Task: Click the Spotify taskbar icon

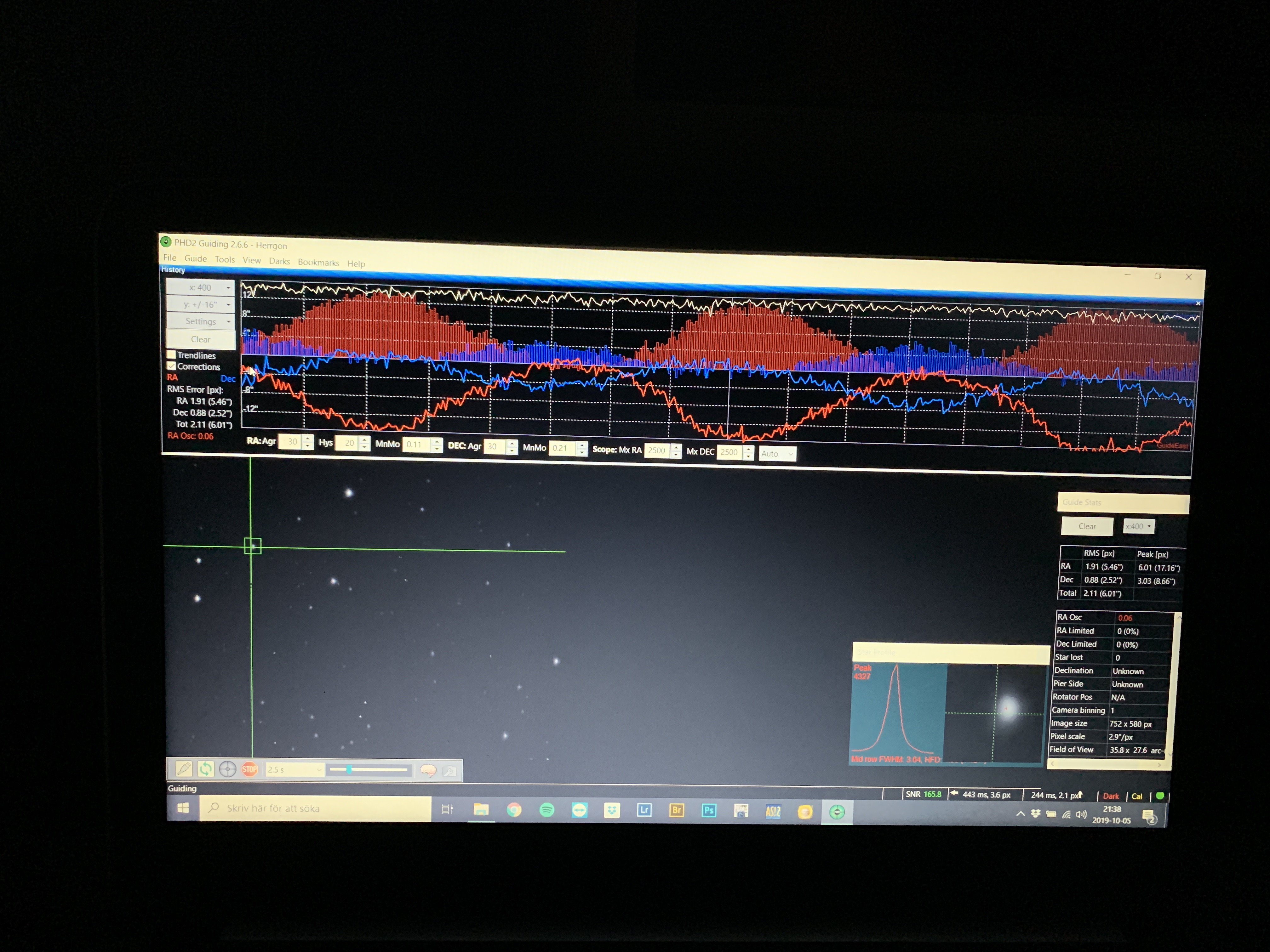Action: (x=546, y=810)
